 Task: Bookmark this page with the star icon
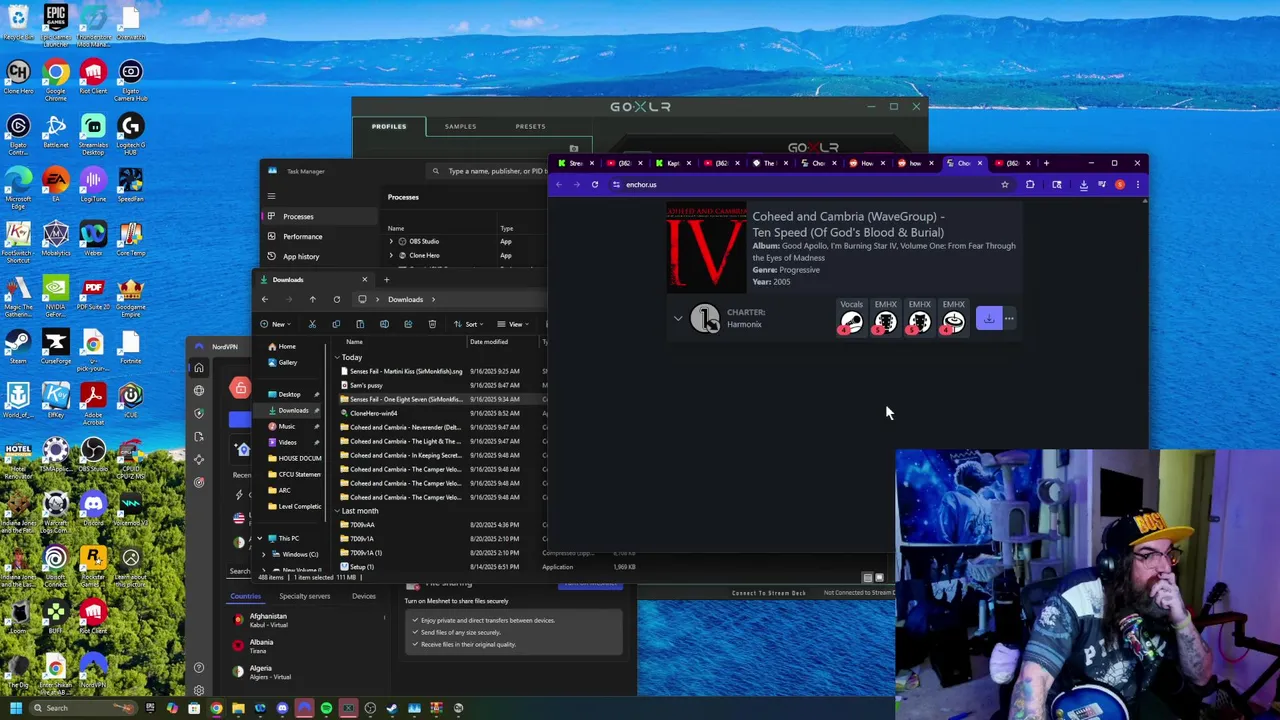coord(1005,184)
